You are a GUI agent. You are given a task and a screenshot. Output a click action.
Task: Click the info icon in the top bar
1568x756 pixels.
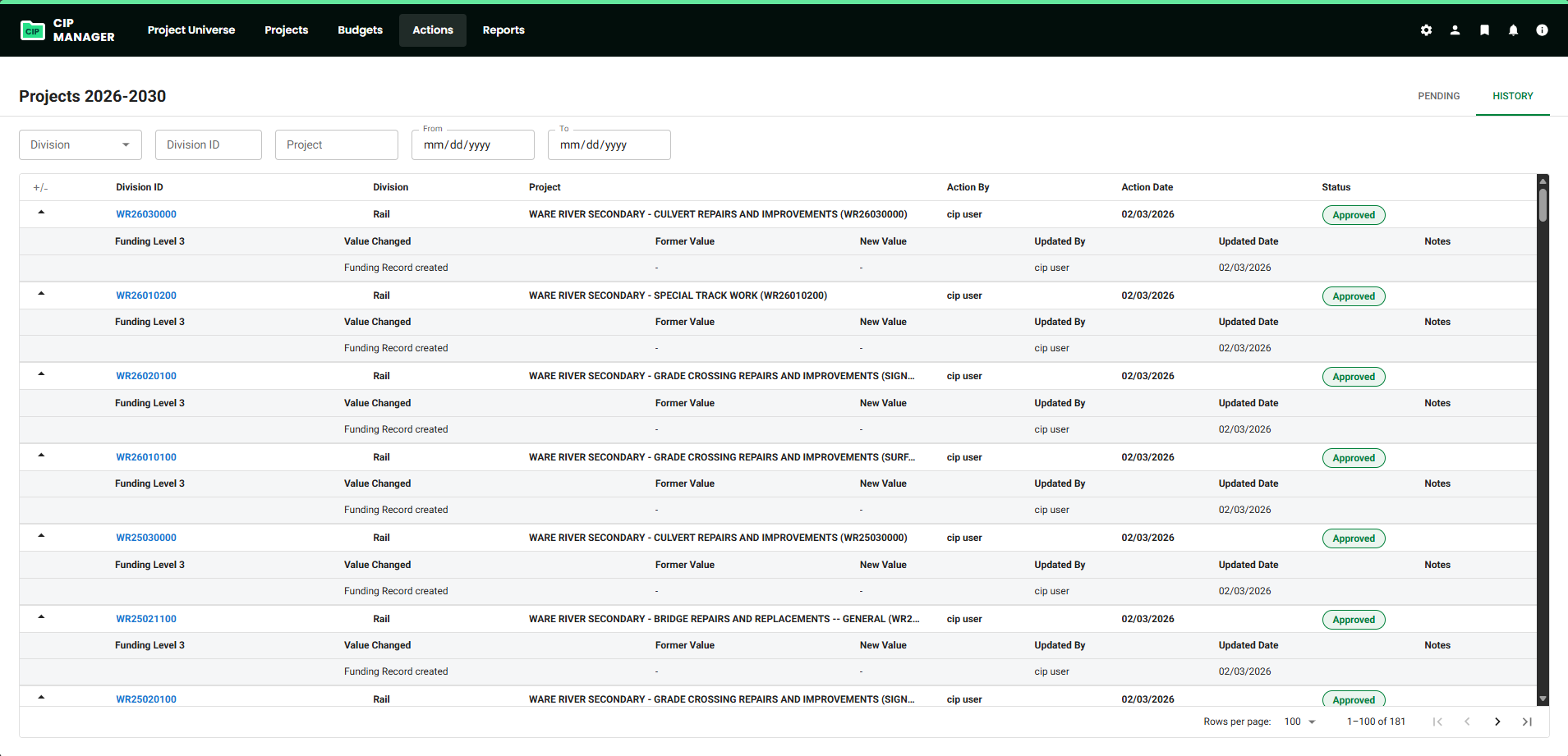pos(1542,30)
